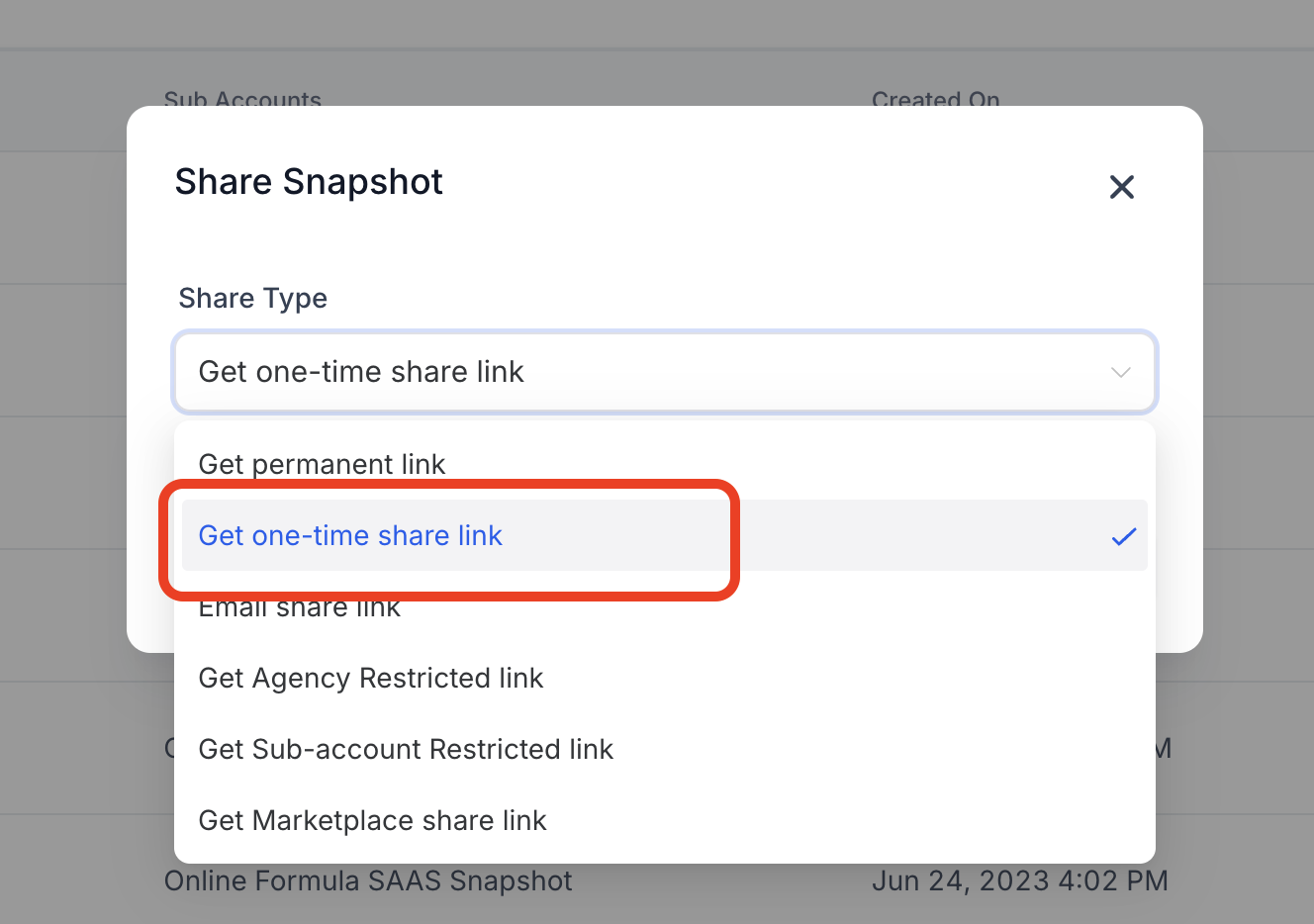The width and height of the screenshot is (1314, 924).
Task: Click the empty space right of the dialog title
Action: [x=772, y=182]
